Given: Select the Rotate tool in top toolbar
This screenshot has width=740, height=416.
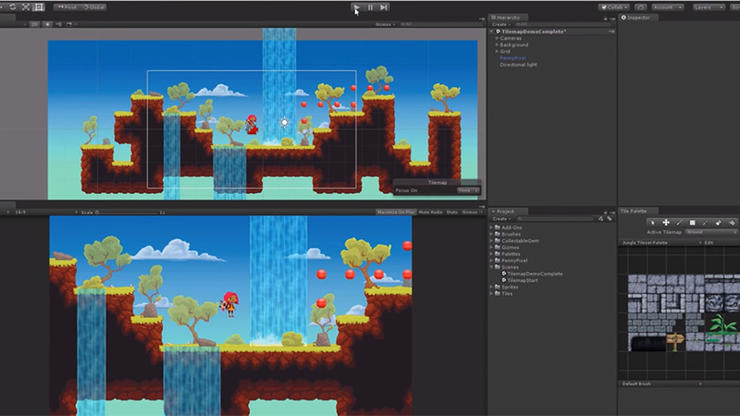Looking at the screenshot, I should click(x=13, y=7).
